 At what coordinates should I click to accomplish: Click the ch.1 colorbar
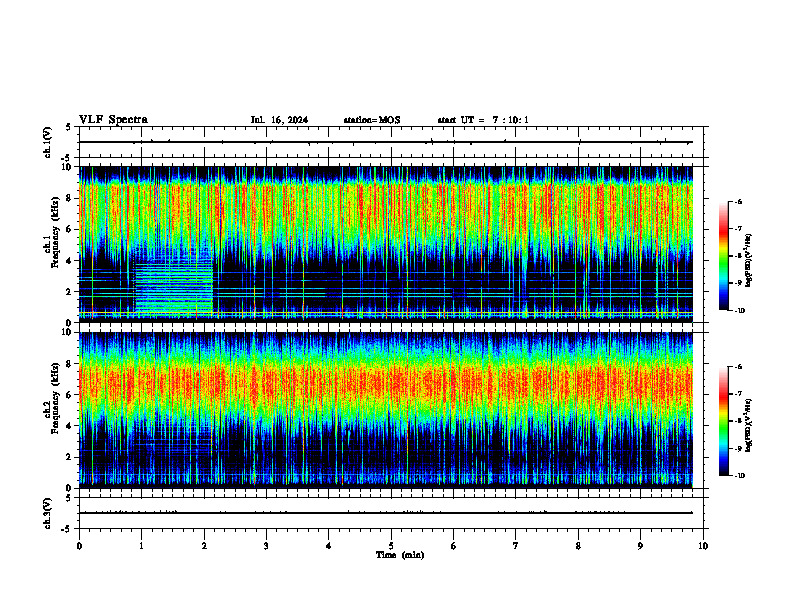pyautogui.click(x=723, y=256)
